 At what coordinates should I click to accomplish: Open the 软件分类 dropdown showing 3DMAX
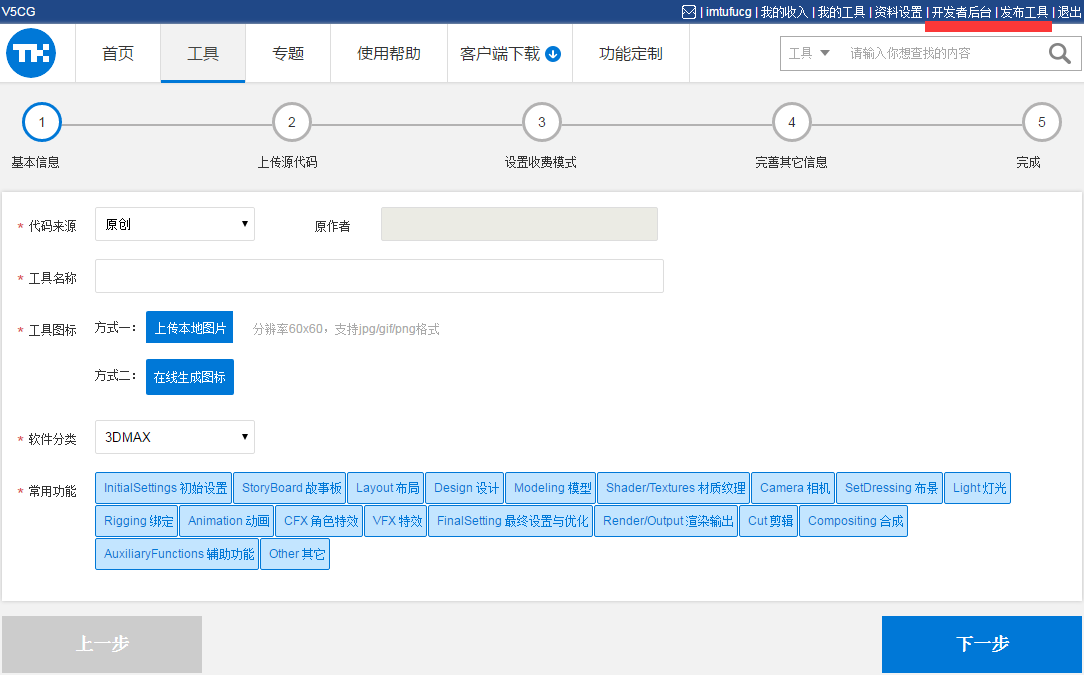175,437
